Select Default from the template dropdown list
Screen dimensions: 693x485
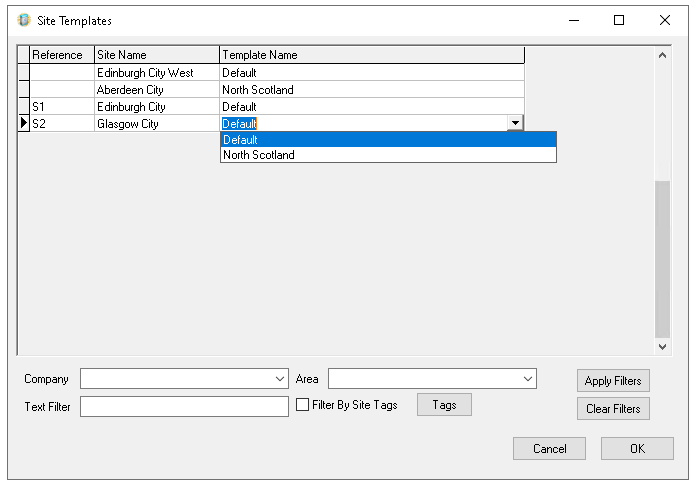pos(387,140)
